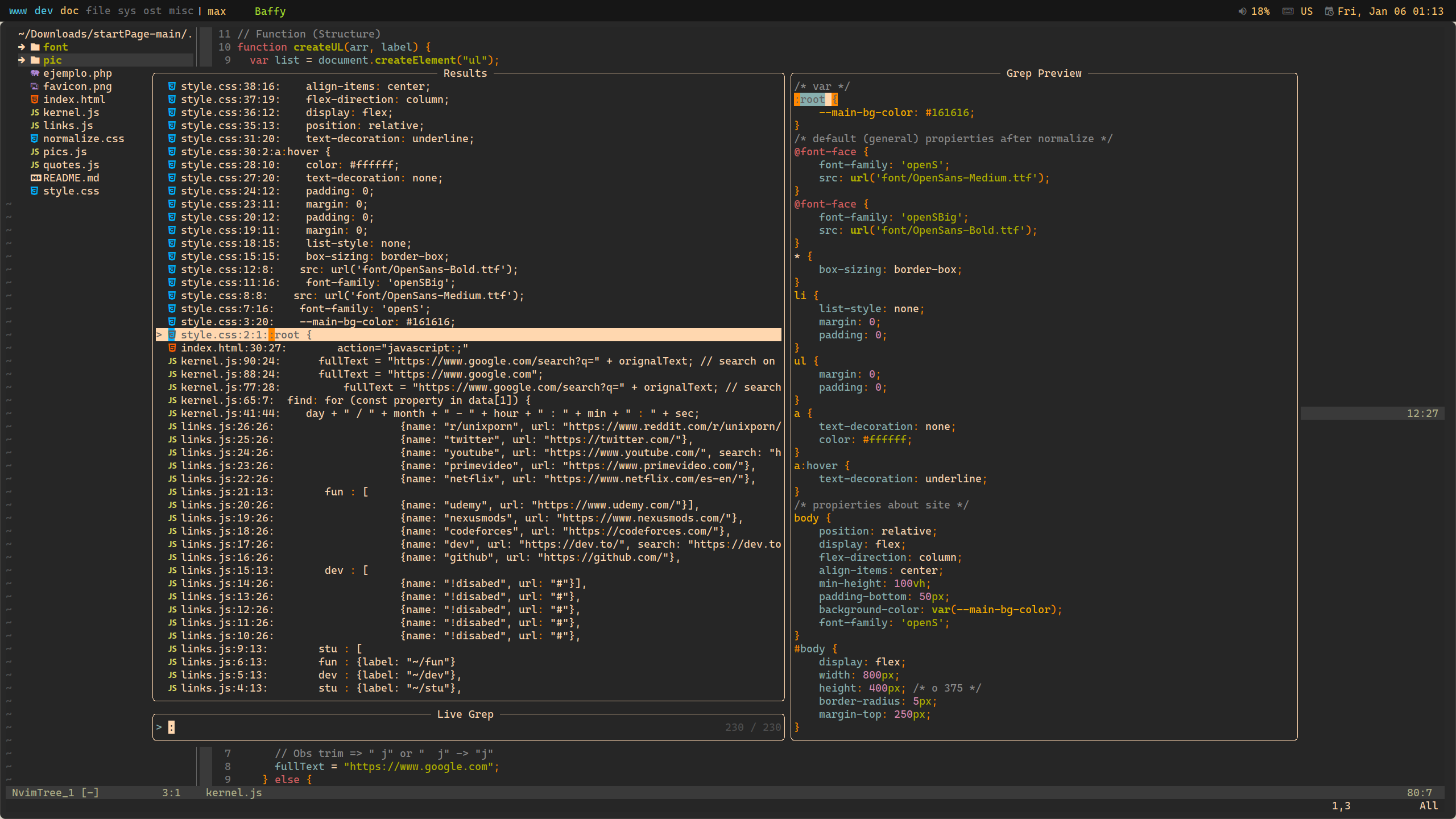1456x819 pixels.
Task: Switch to the www workspace
Action: (18, 11)
